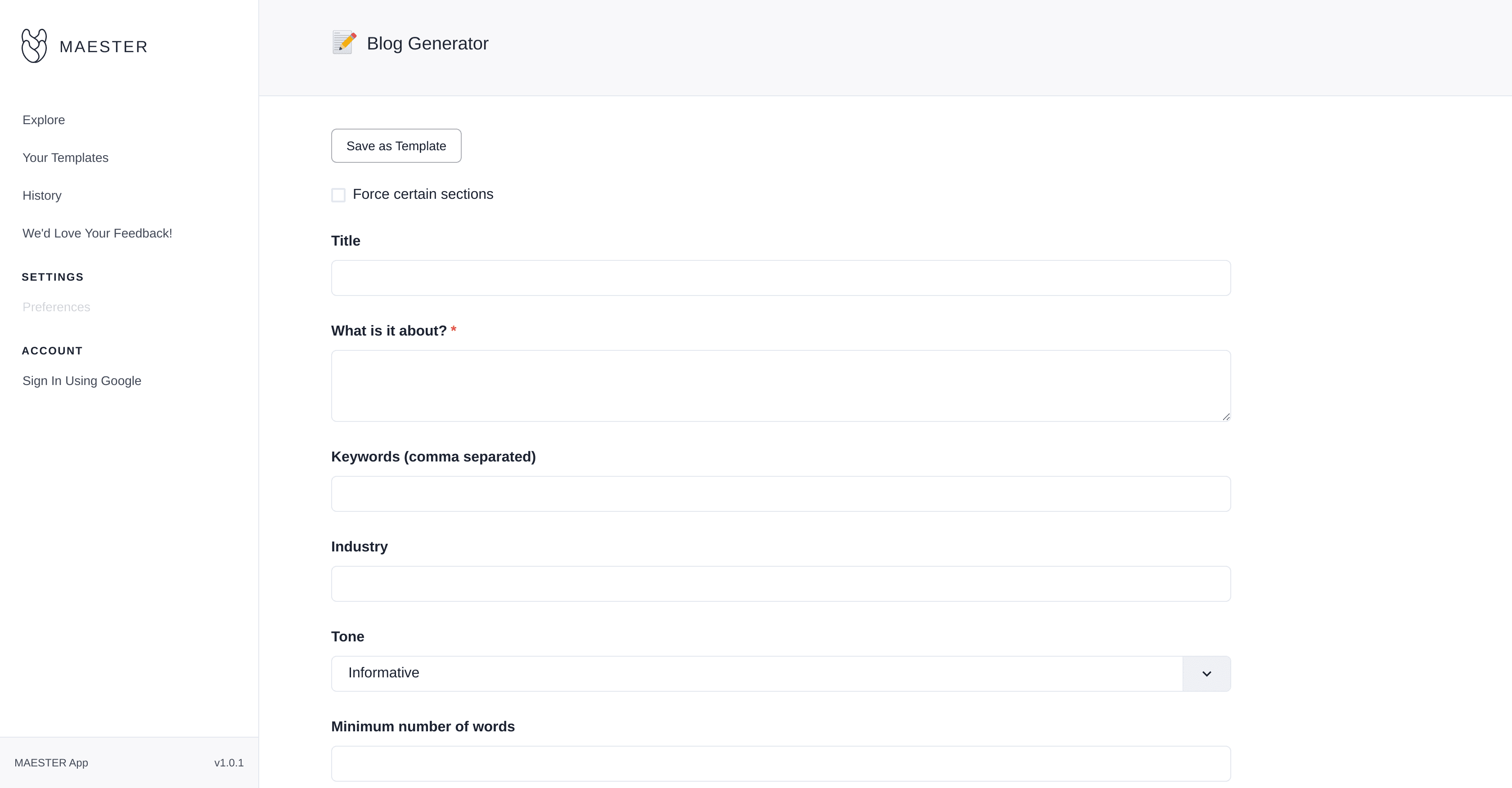
Task: Click the textarea resize handle
Action: pyautogui.click(x=1226, y=416)
